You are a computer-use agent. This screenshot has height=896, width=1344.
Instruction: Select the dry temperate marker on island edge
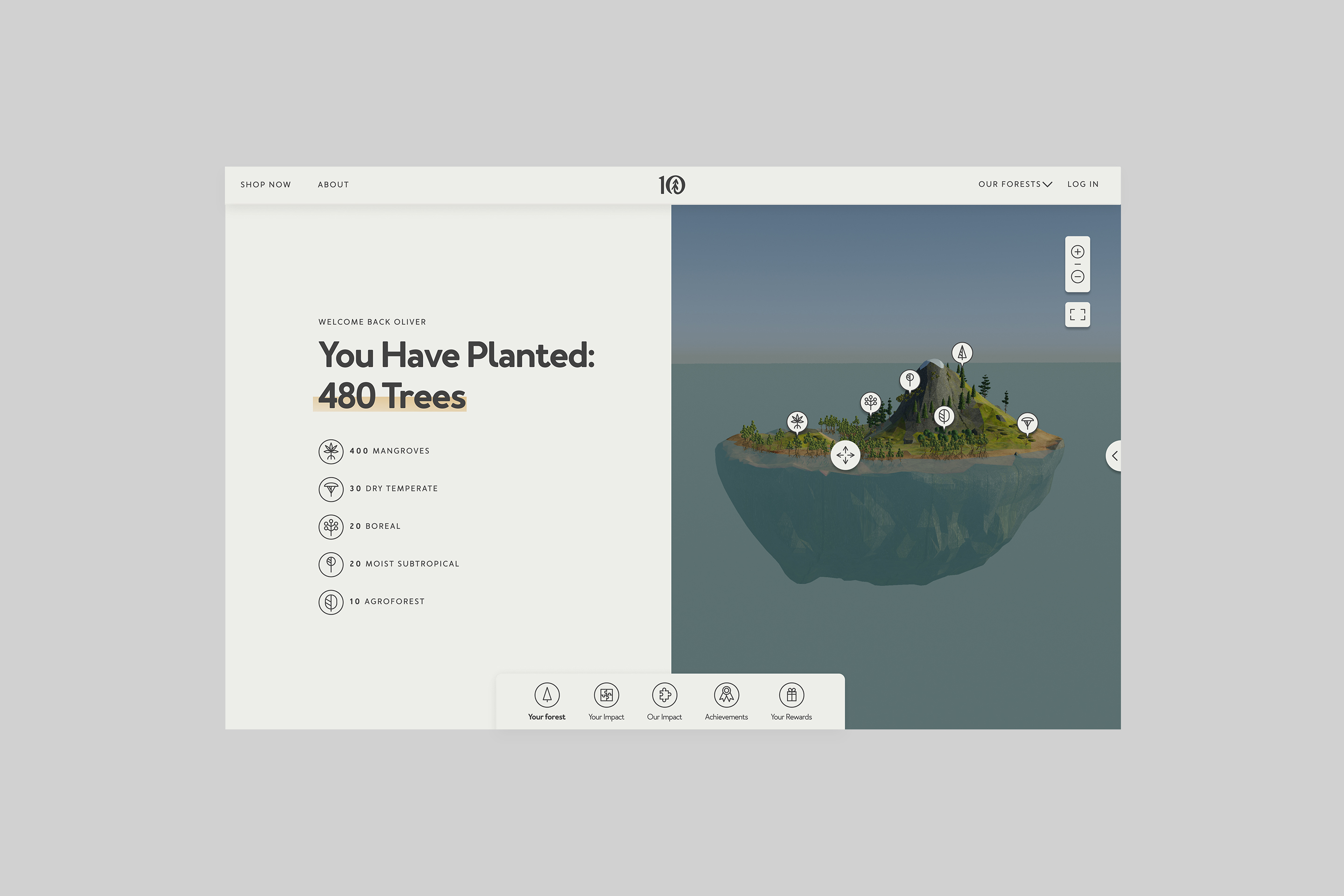pos(1028,423)
